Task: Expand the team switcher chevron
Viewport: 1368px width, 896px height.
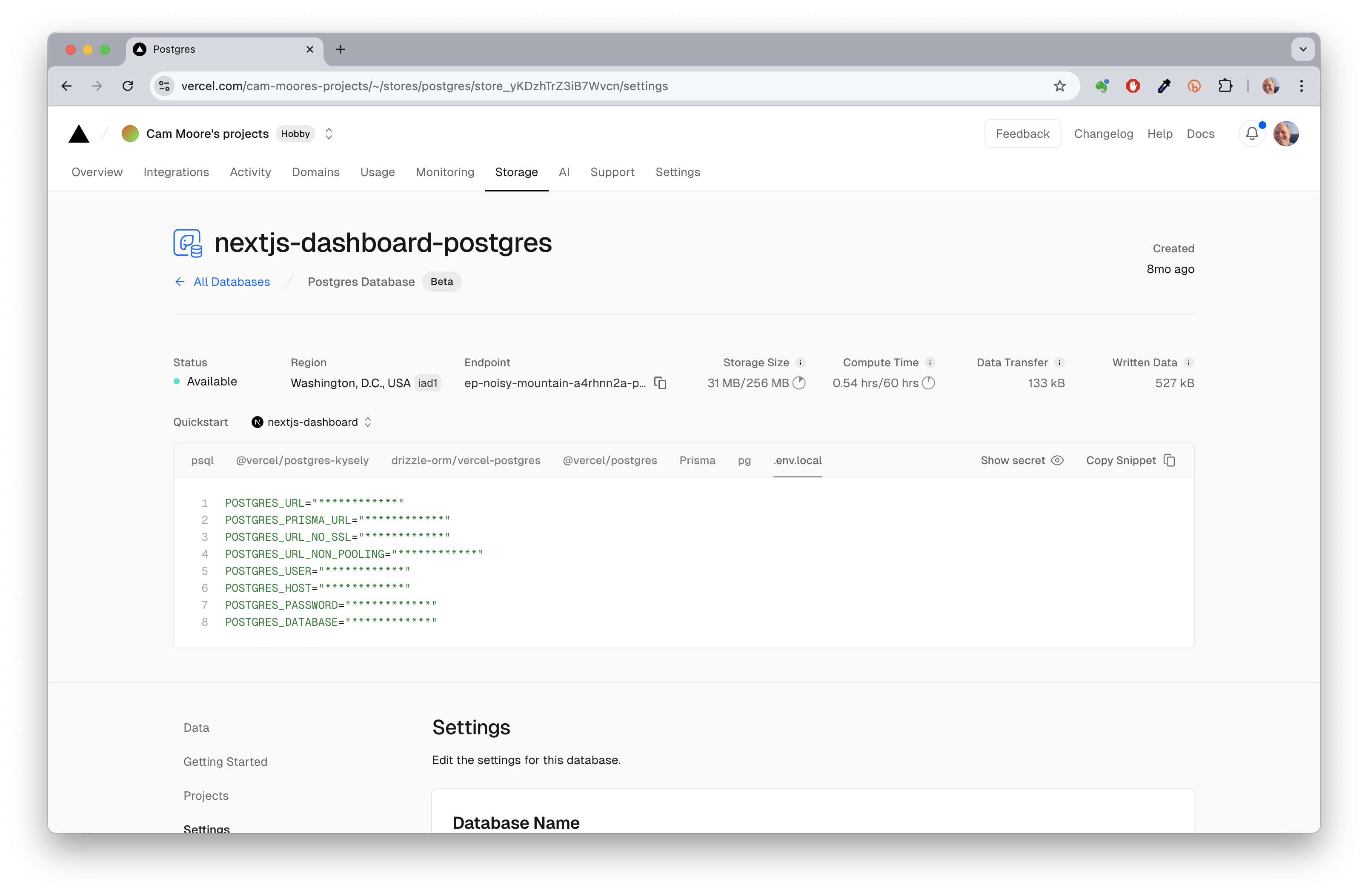Action: click(329, 134)
